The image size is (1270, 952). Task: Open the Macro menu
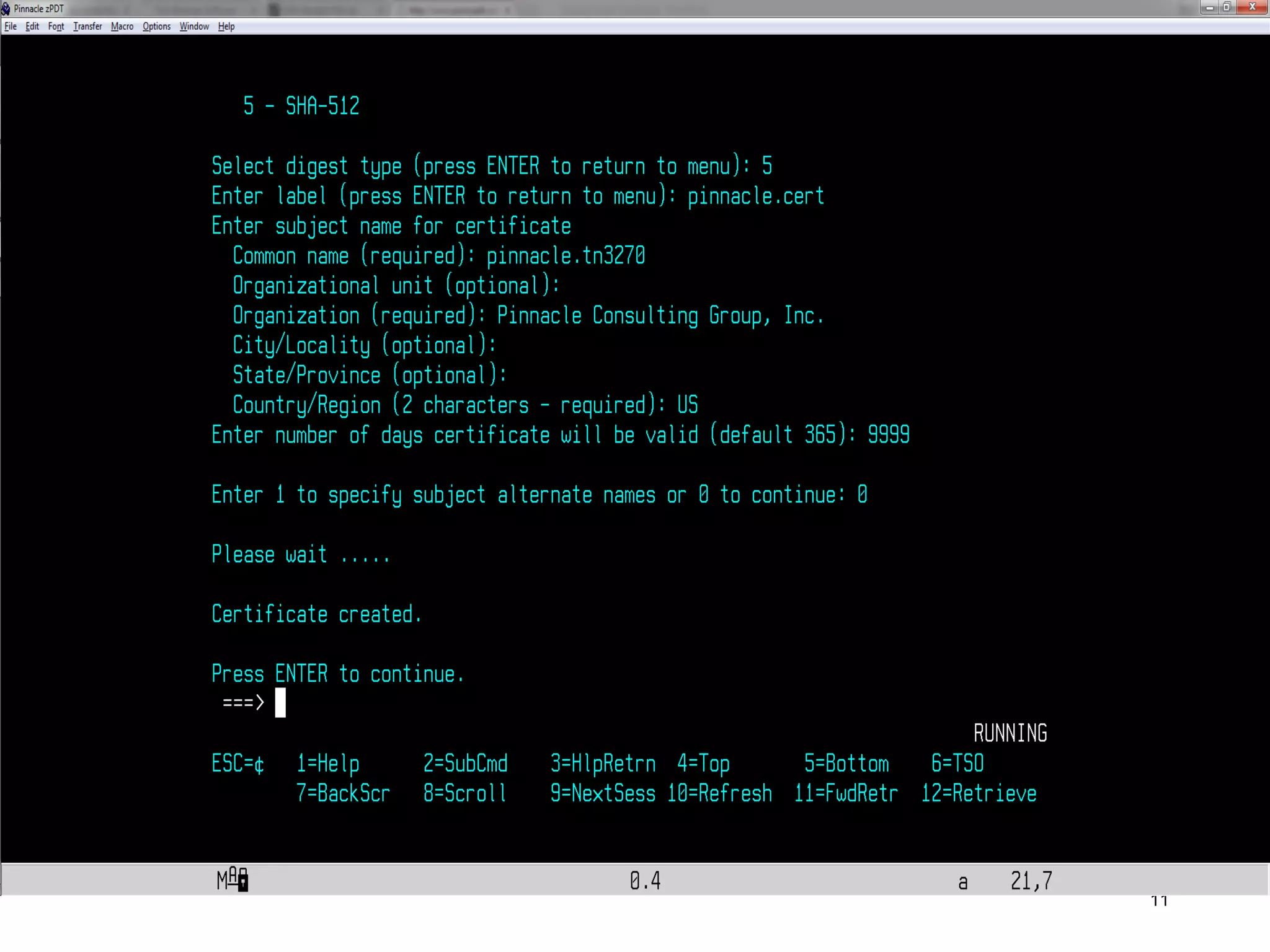pyautogui.click(x=122, y=26)
